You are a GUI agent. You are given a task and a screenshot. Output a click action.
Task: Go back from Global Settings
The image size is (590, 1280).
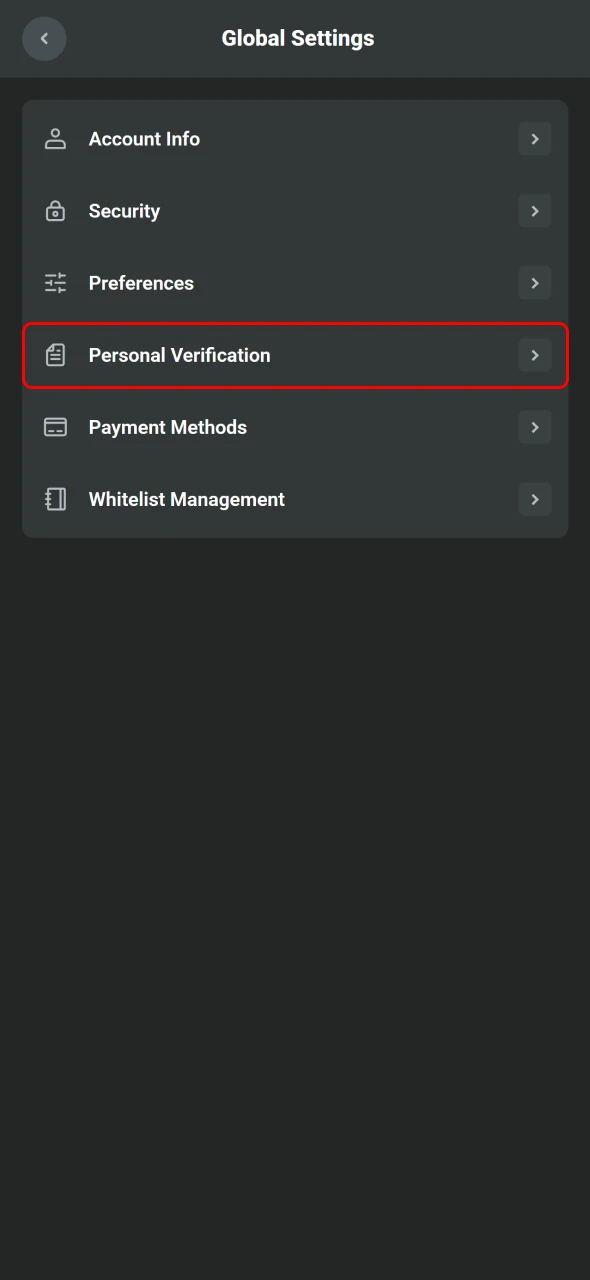(44, 38)
